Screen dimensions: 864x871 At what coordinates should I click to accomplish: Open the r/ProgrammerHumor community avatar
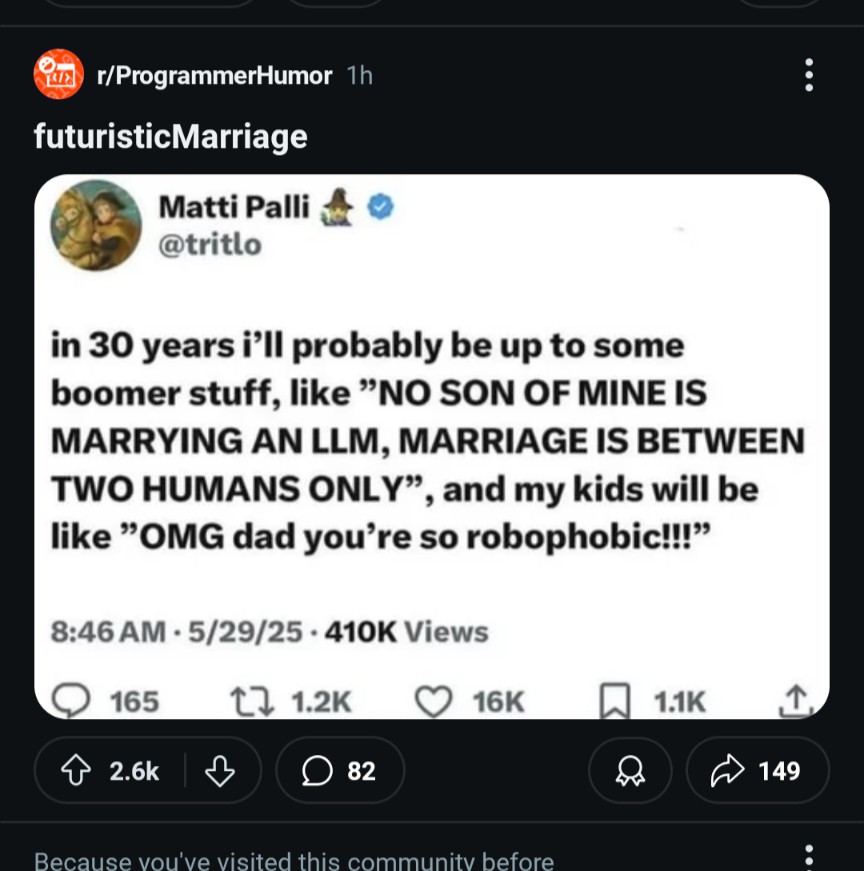pos(58,74)
